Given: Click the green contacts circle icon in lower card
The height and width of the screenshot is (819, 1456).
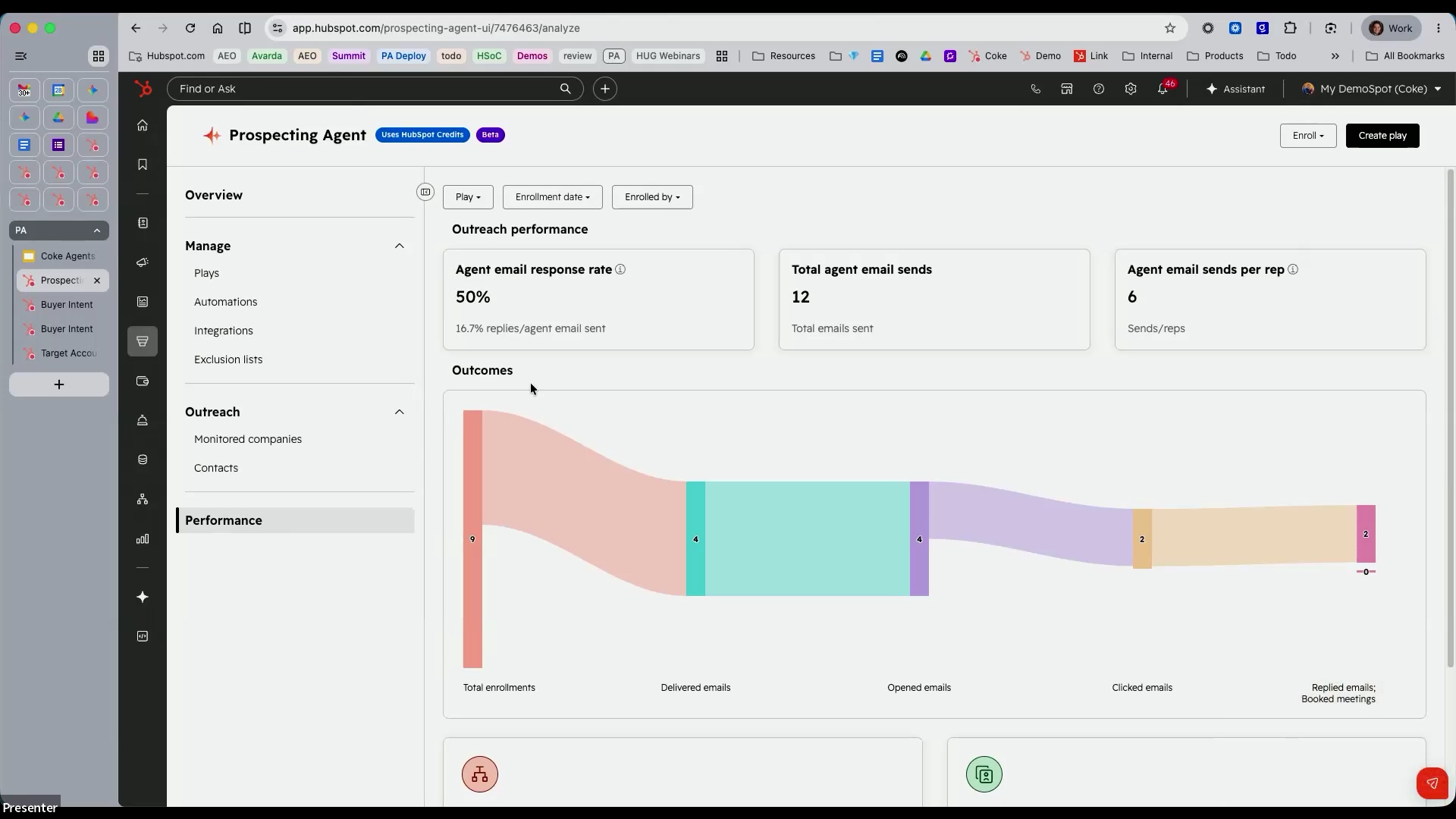Looking at the screenshot, I should 984,774.
